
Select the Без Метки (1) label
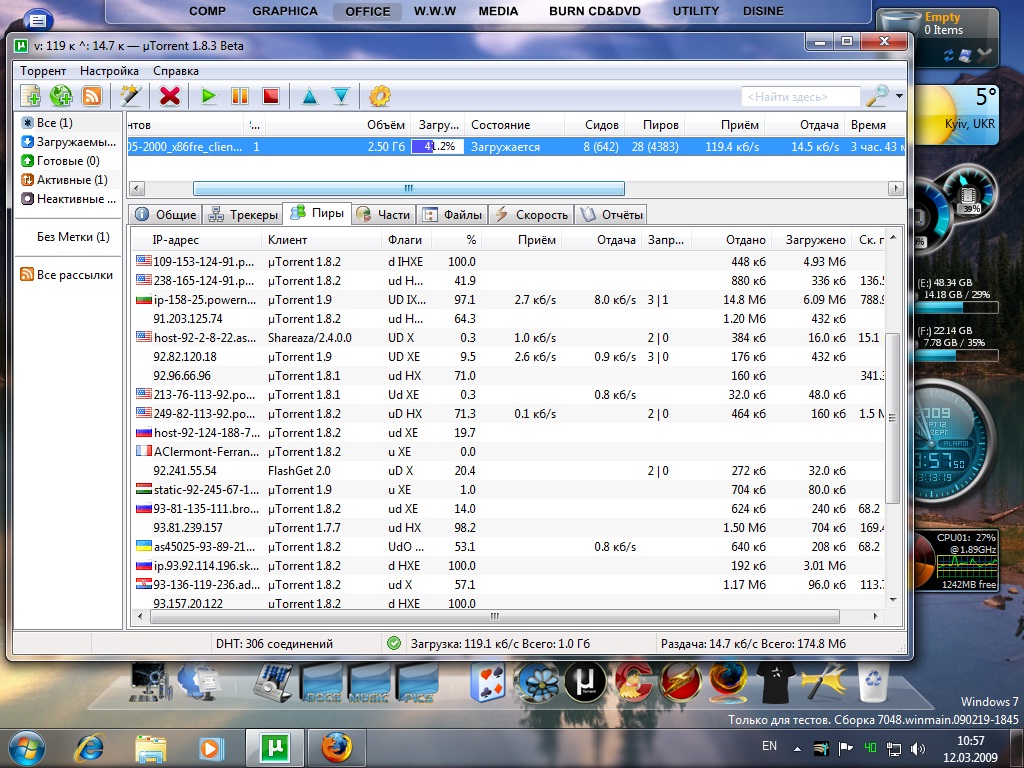[73, 236]
